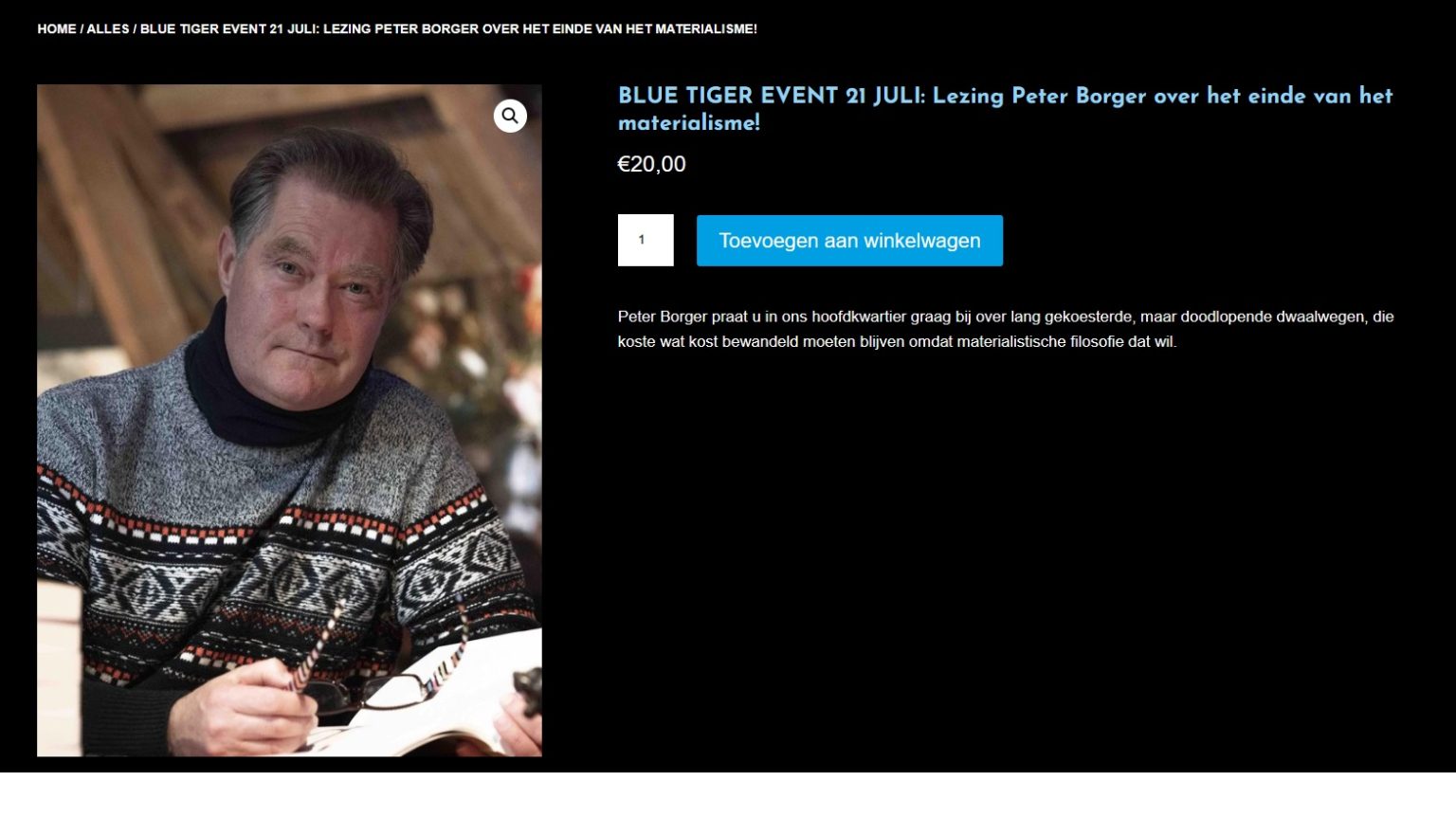Focus the quantity input field

tap(646, 240)
